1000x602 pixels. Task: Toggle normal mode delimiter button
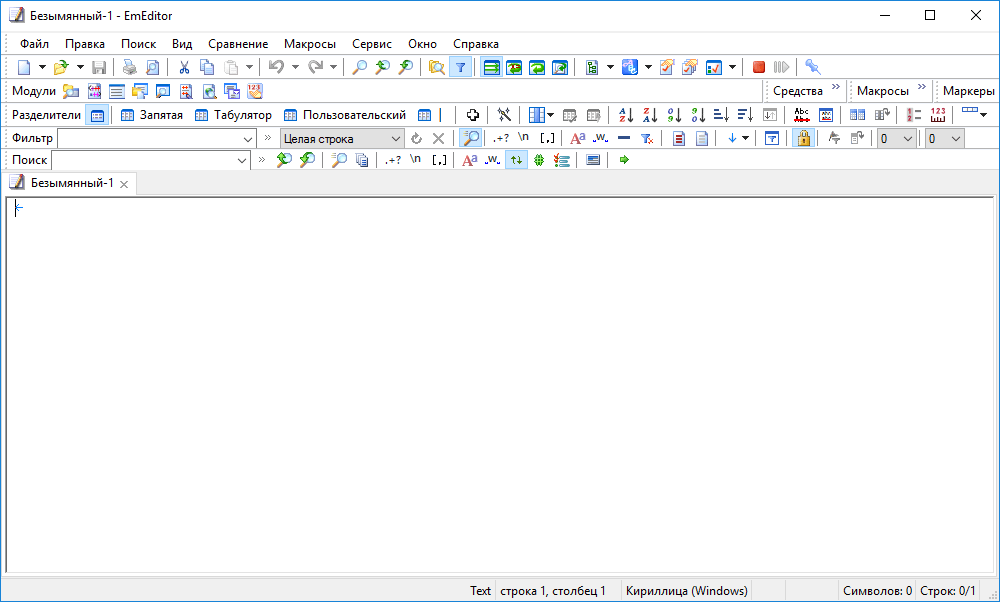pos(97,115)
